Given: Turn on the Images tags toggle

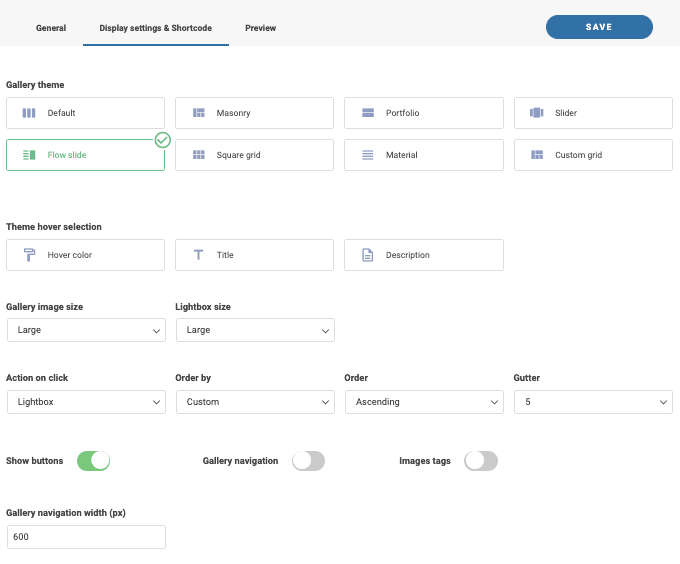Looking at the screenshot, I should [x=481, y=461].
